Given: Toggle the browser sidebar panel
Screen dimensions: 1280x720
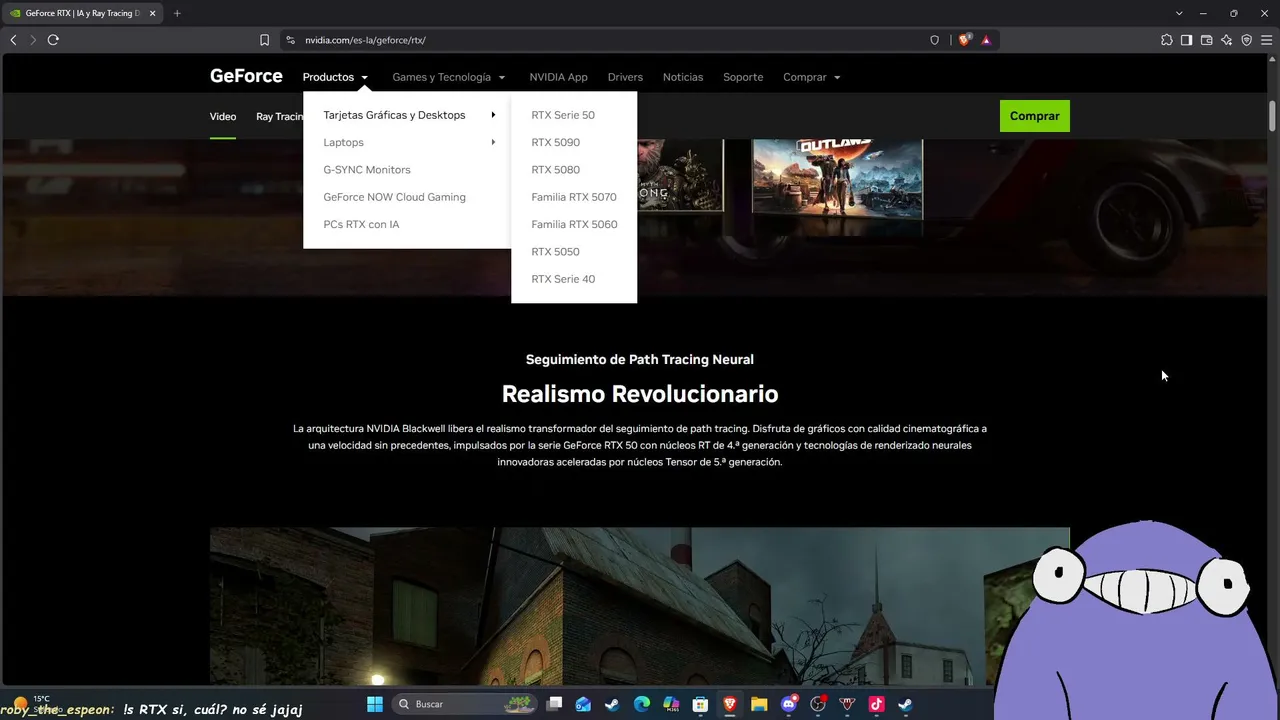Looking at the screenshot, I should tap(1186, 40).
